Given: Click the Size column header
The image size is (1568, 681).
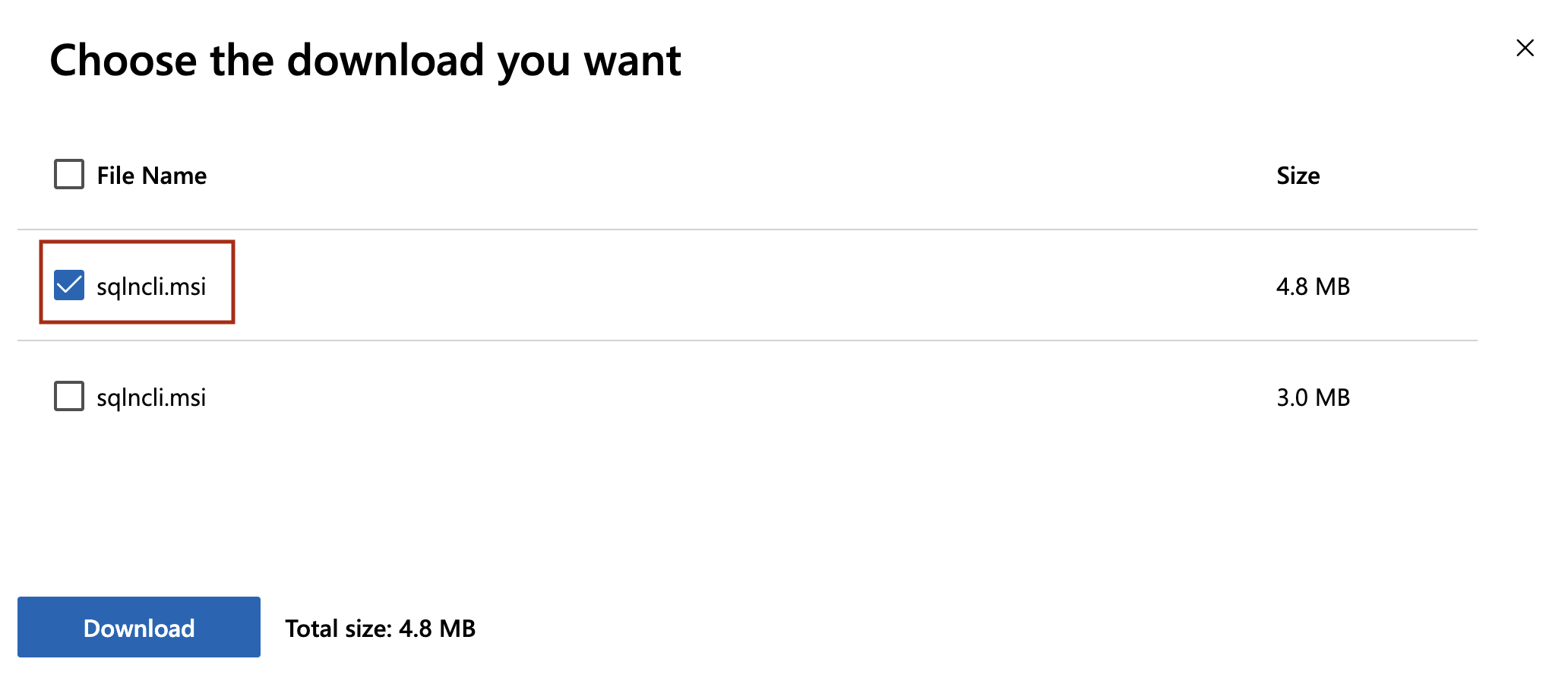Looking at the screenshot, I should 1298,176.
